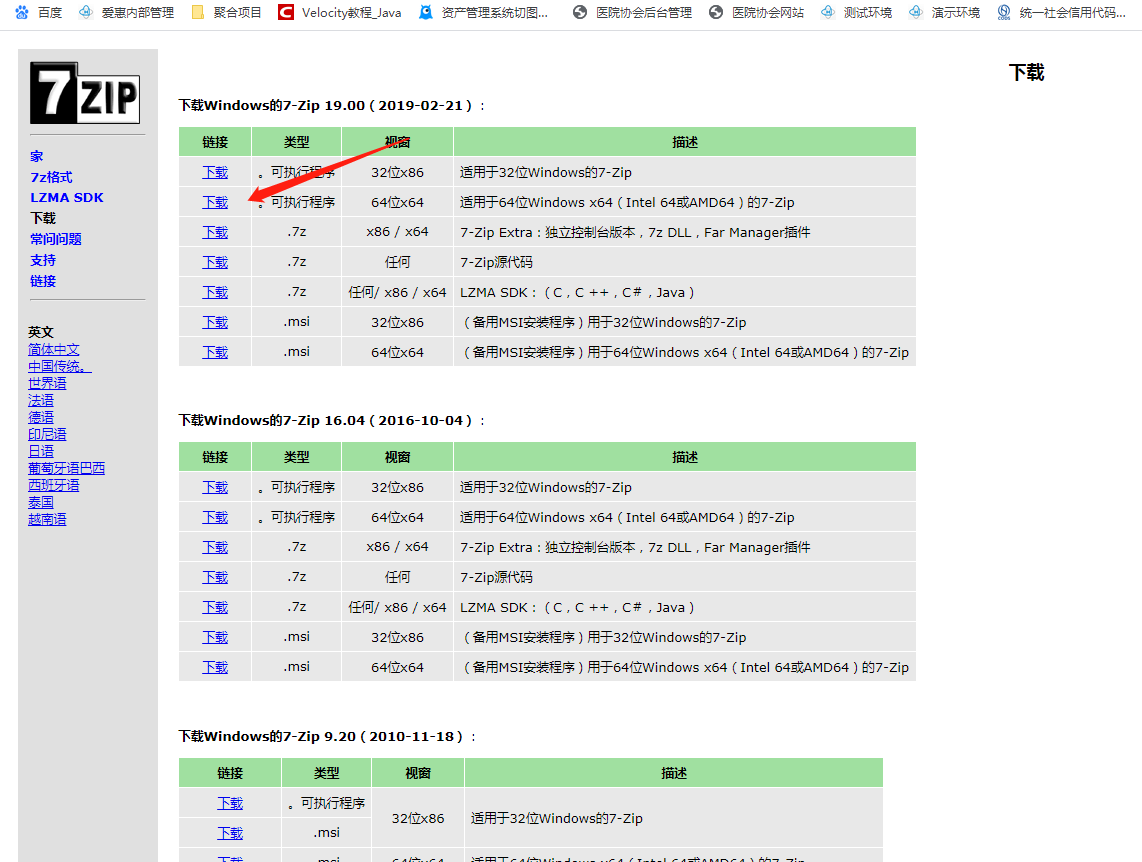Open the 演示环境 bookmark
The height and width of the screenshot is (862, 1142).
tap(945, 12)
